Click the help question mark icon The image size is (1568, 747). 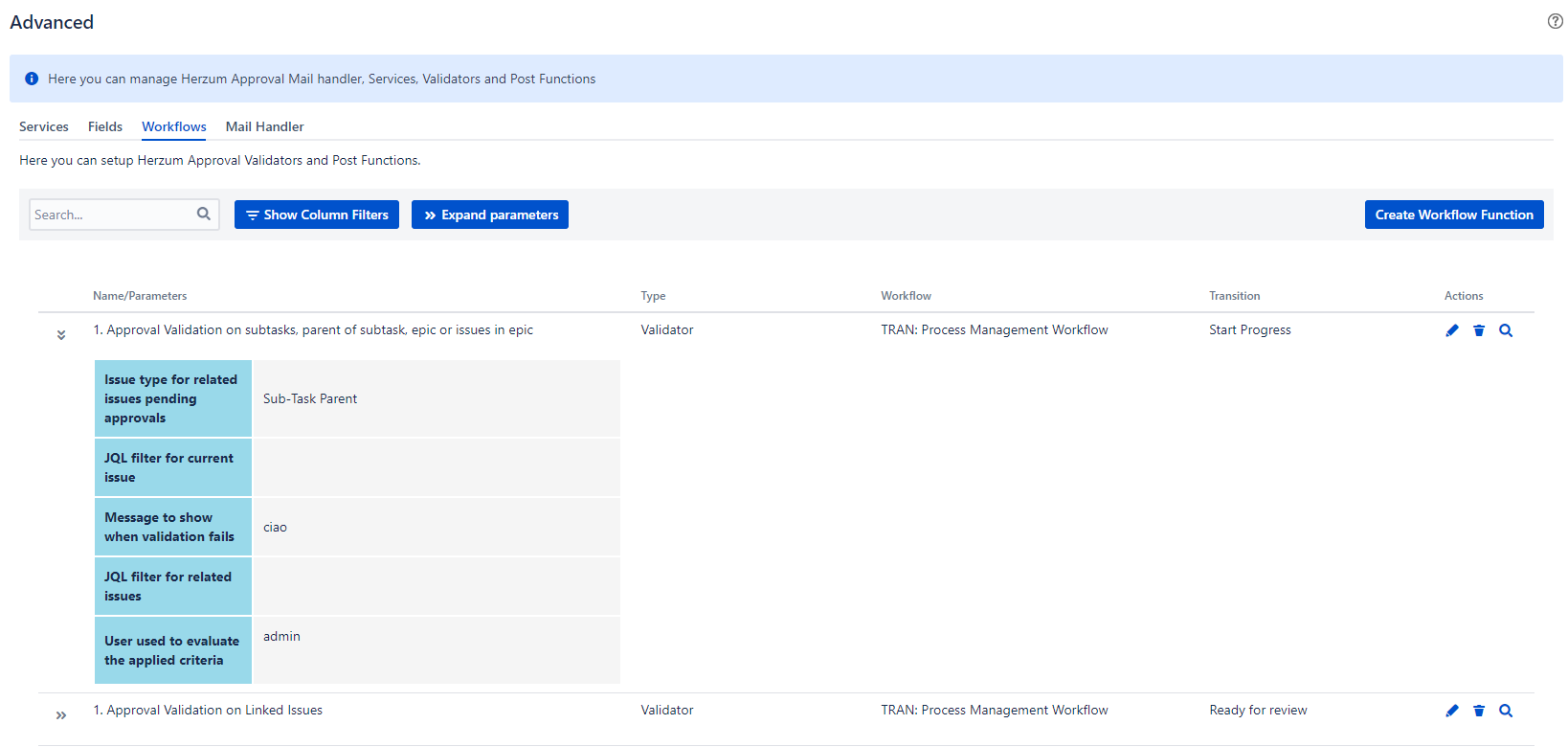[x=1555, y=21]
